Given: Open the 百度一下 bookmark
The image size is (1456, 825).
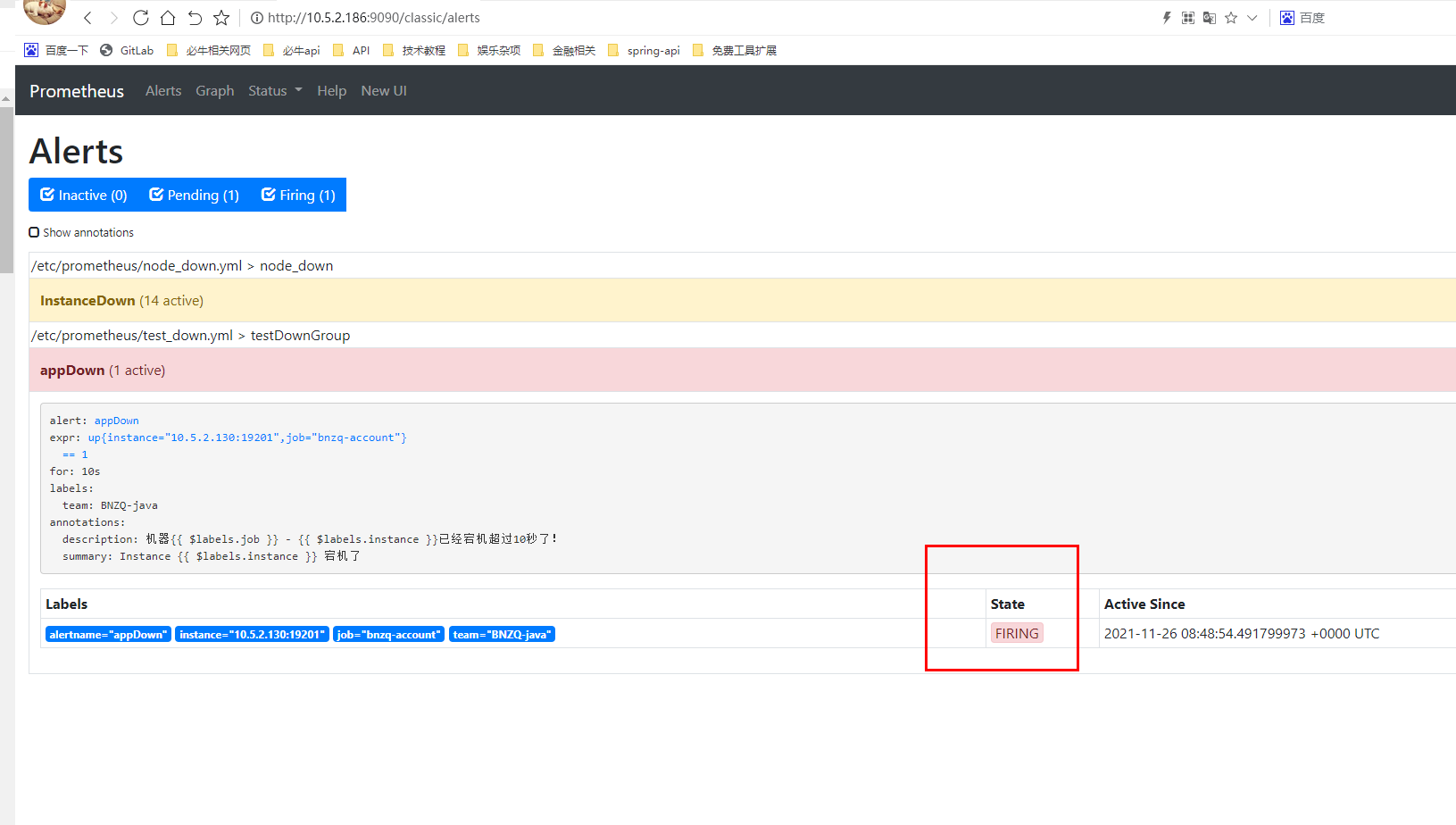Looking at the screenshot, I should point(56,51).
